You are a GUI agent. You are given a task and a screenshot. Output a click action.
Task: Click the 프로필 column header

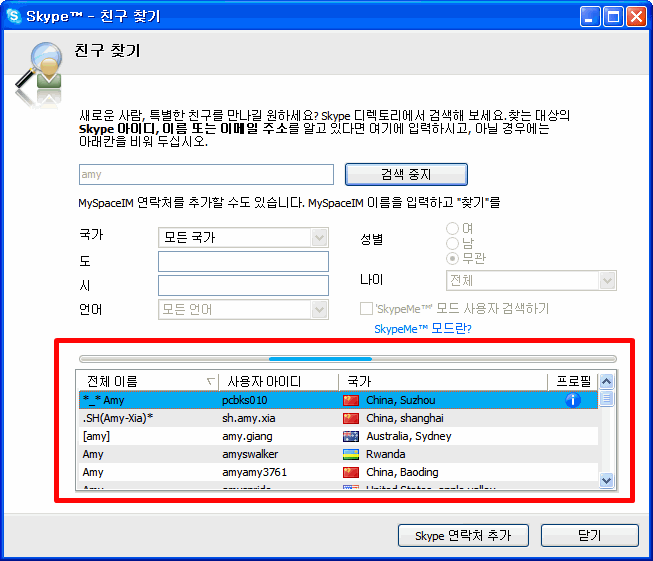pyautogui.click(x=573, y=381)
